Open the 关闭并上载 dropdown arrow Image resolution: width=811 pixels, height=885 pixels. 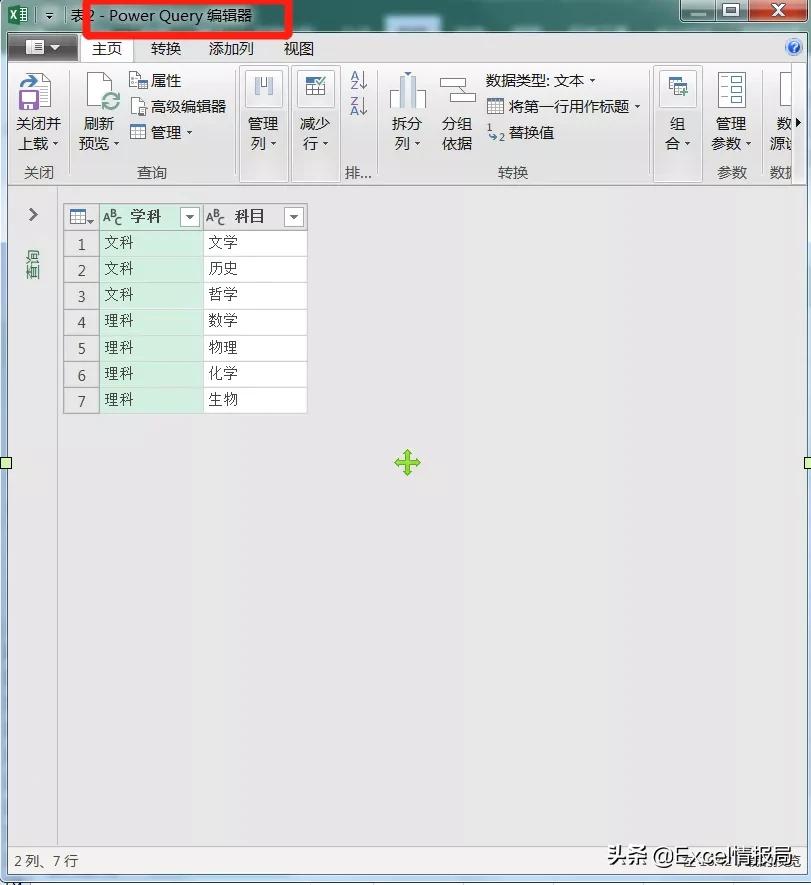pos(55,144)
